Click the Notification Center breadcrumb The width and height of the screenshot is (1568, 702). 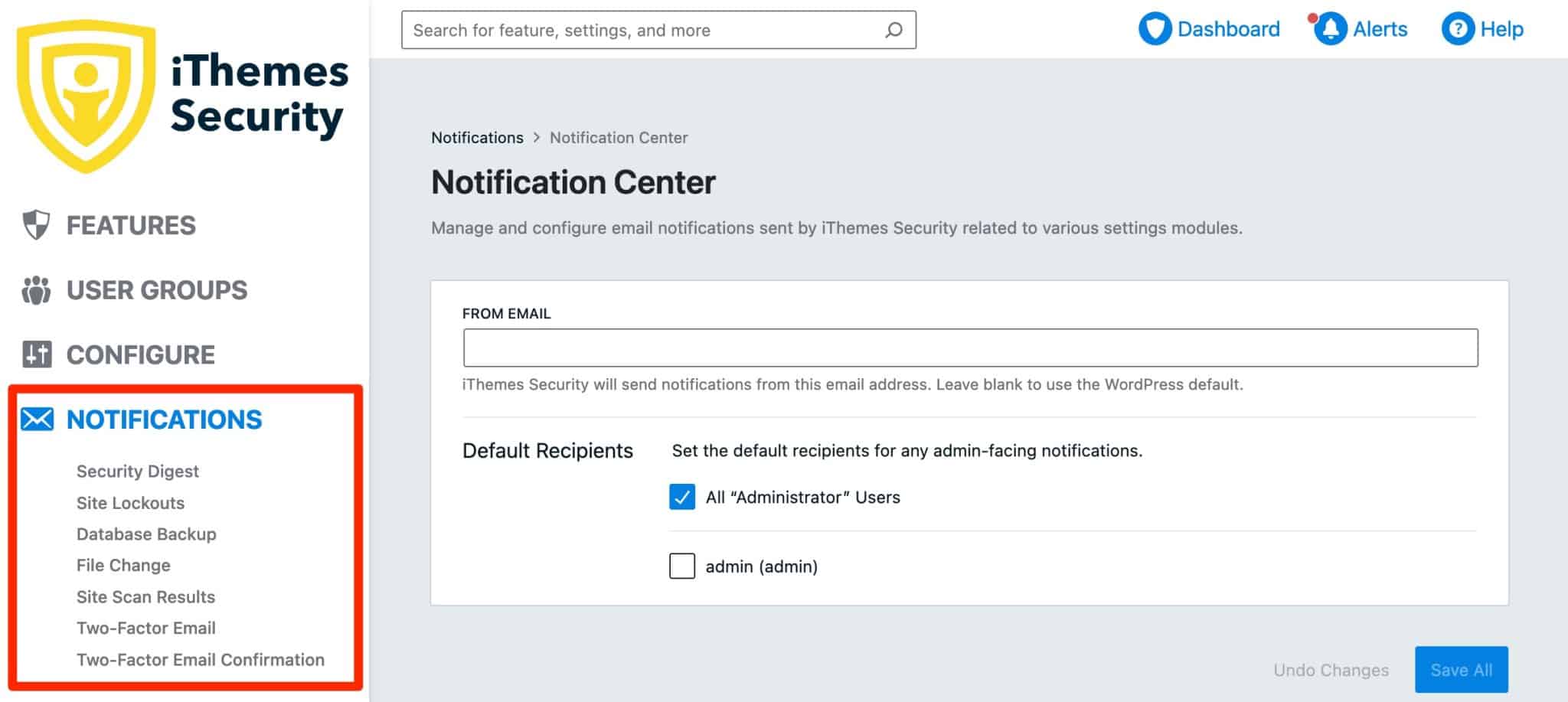click(619, 138)
